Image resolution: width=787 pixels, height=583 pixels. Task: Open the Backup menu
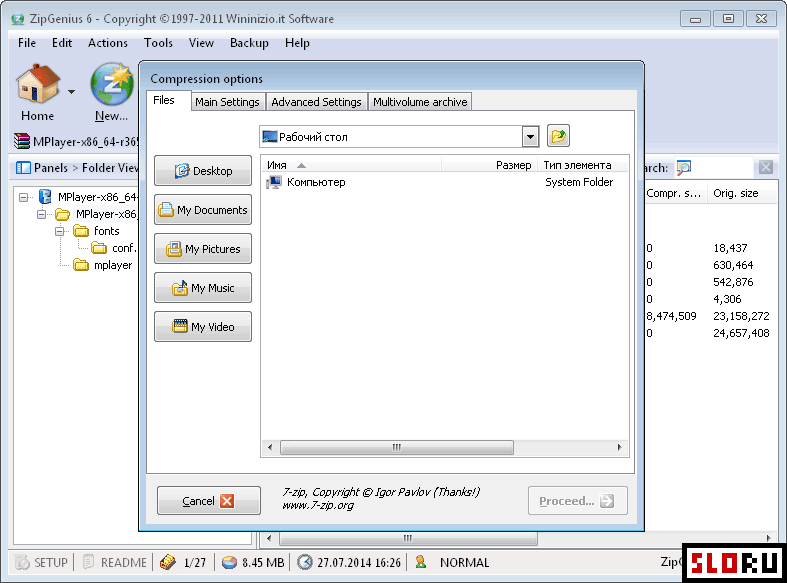pos(249,43)
